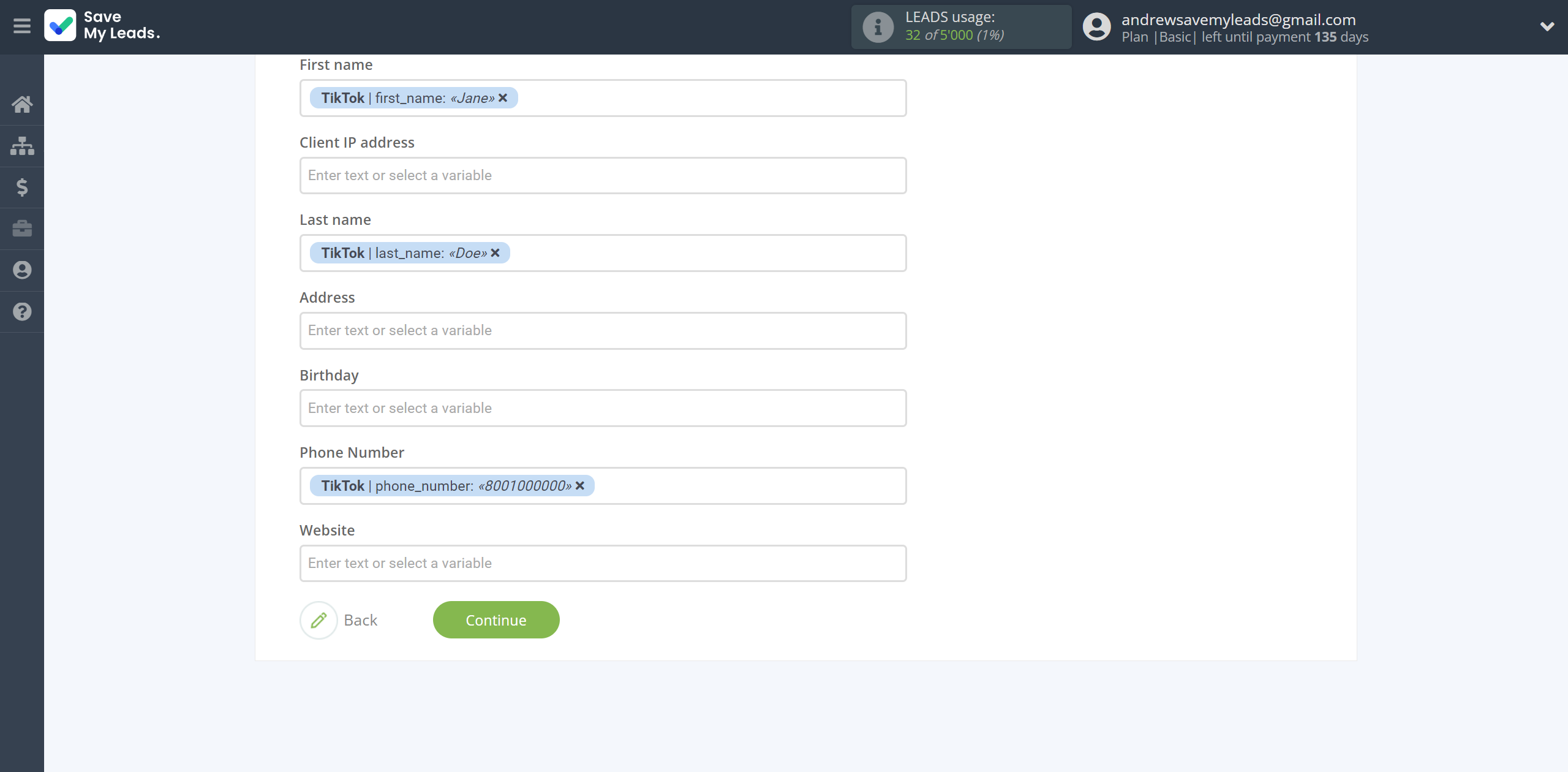This screenshot has height=772, width=1568.
Task: Open briefcase icon in sidebar
Action: point(22,229)
